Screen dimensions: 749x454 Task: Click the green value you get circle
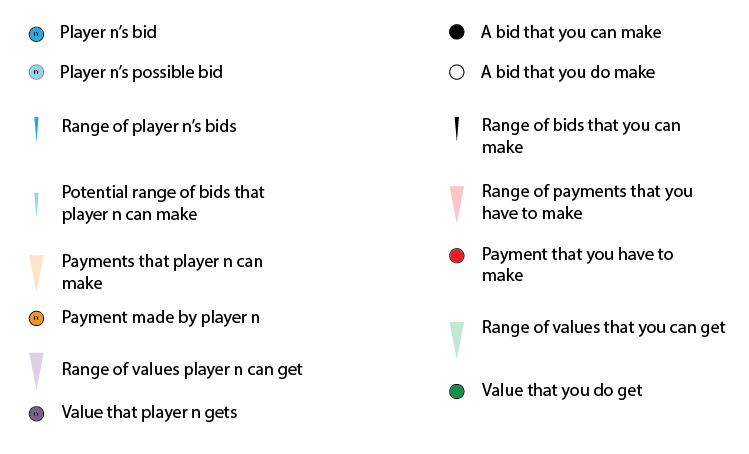click(x=457, y=391)
